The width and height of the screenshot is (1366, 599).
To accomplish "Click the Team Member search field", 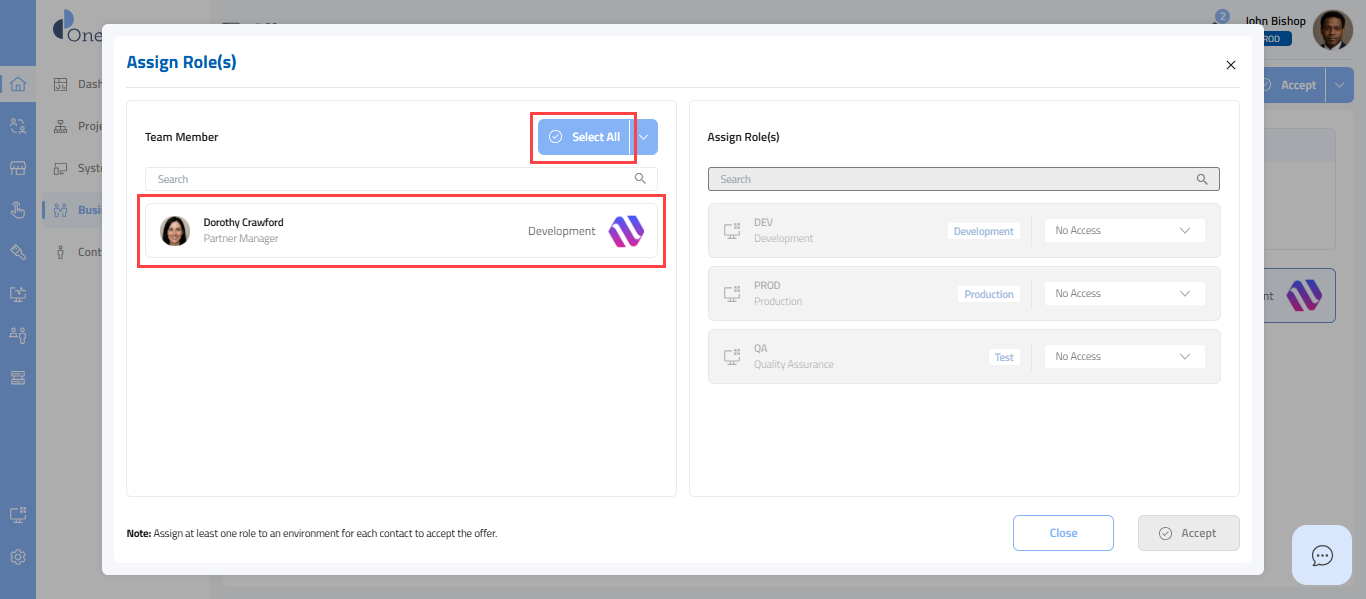I will (x=390, y=179).
